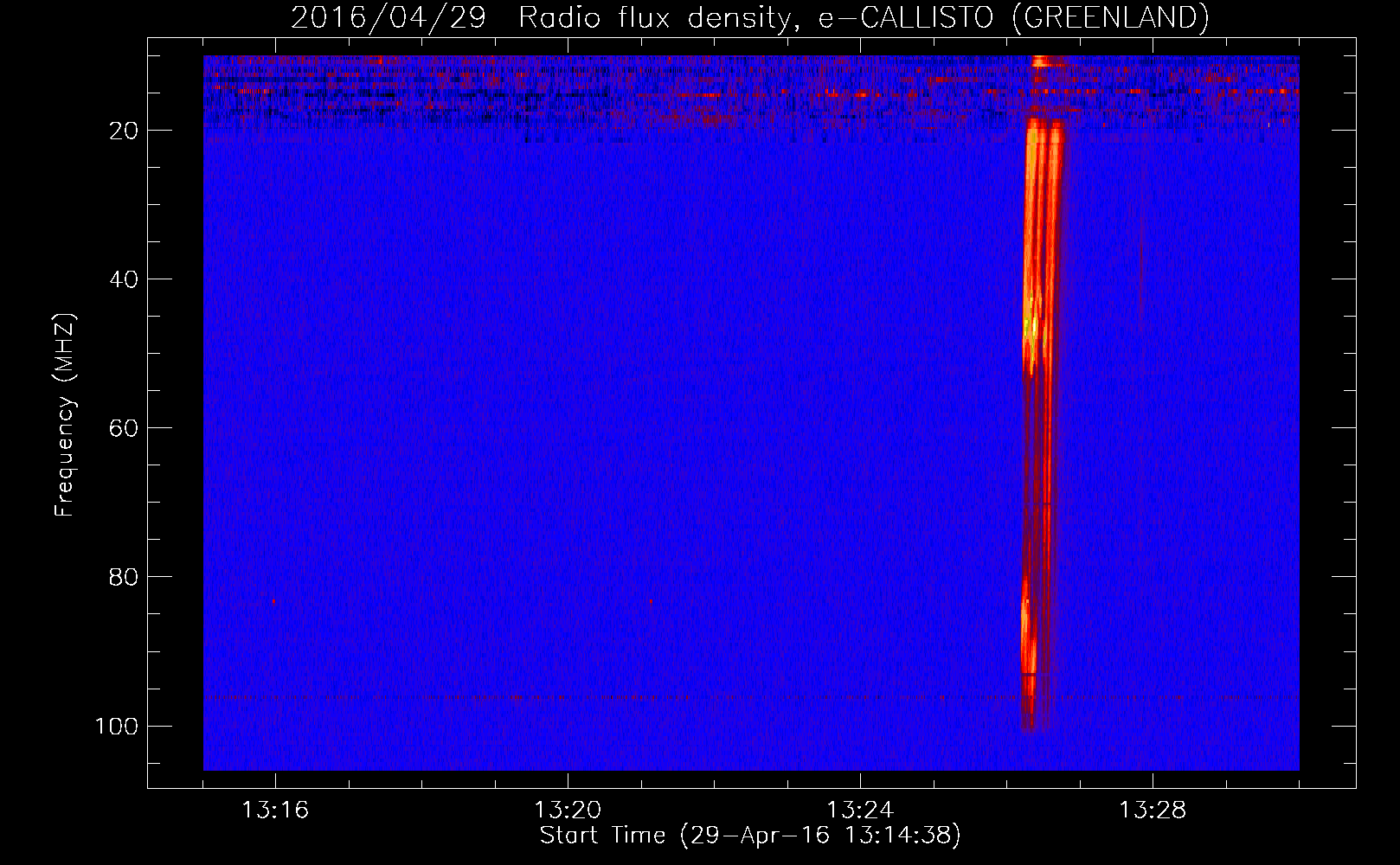The image size is (1400, 865).
Task: Click the frequency tick label '40'
Action: pos(124,279)
